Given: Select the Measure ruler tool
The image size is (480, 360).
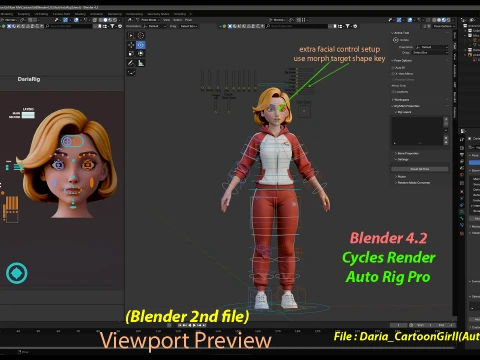Looking at the screenshot, I should (x=141, y=63).
